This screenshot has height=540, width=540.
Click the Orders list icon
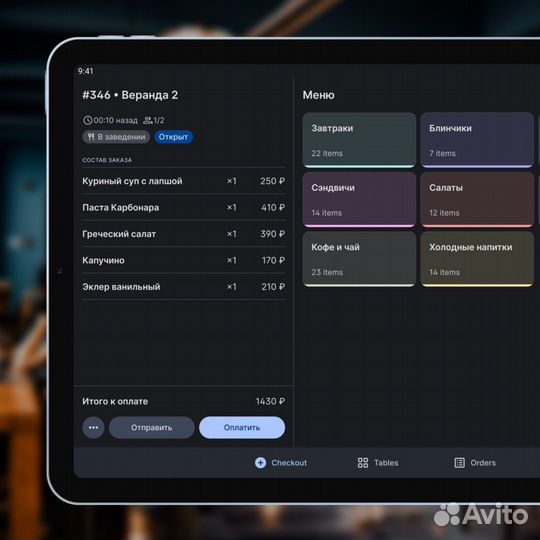tap(459, 463)
